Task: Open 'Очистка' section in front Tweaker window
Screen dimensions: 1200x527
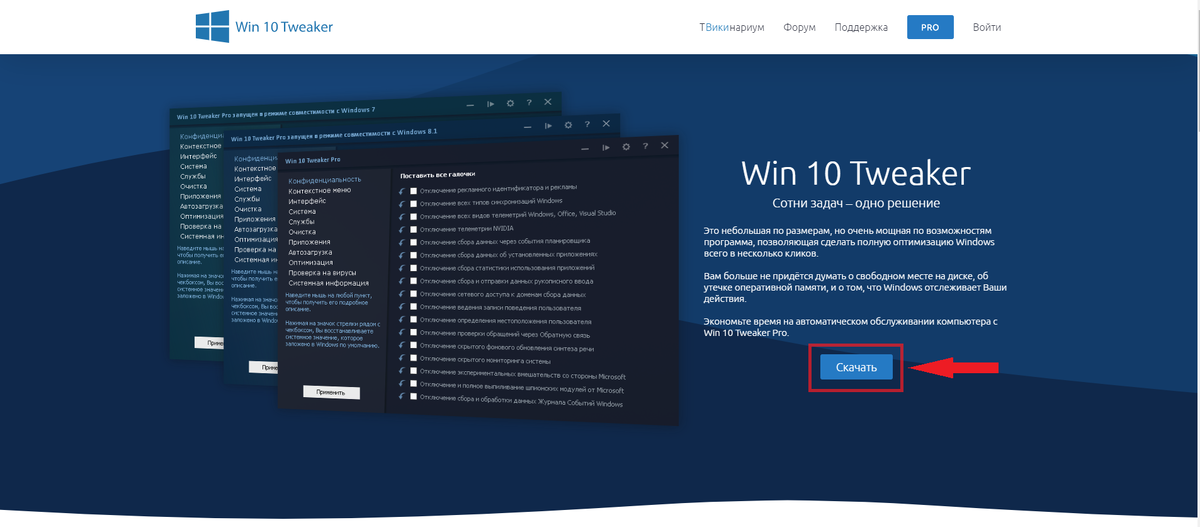Action: pos(303,231)
